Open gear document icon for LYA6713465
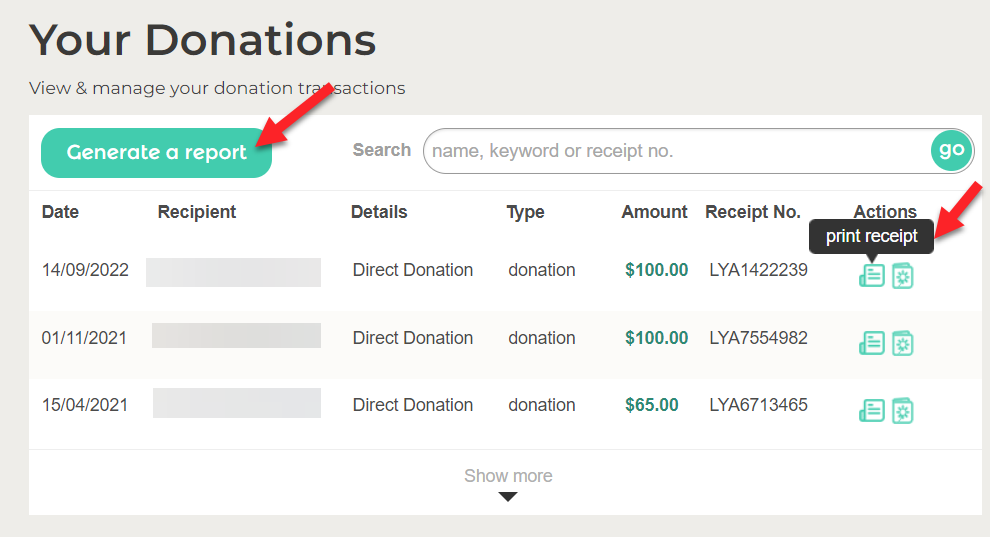990x537 pixels. (903, 411)
